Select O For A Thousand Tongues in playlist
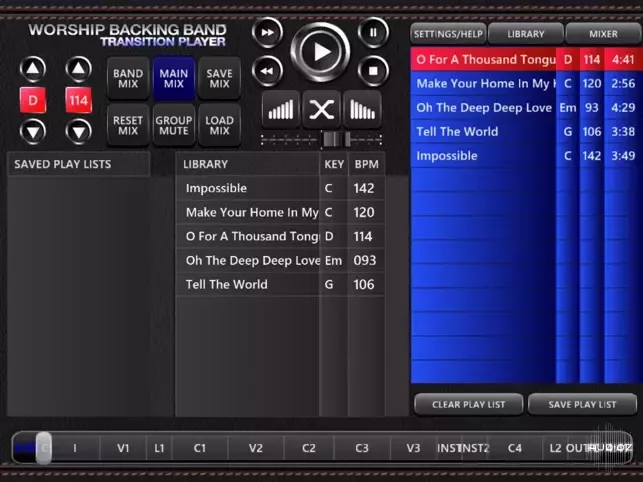 (x=527, y=59)
